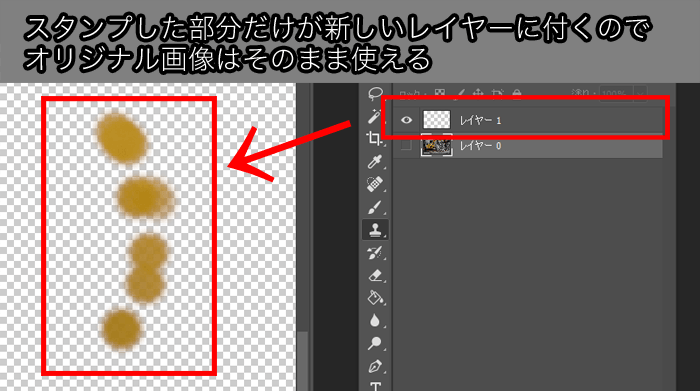Screen dimensions: 700x391
Task: Select the Clone Stamp tool
Action: [375, 230]
